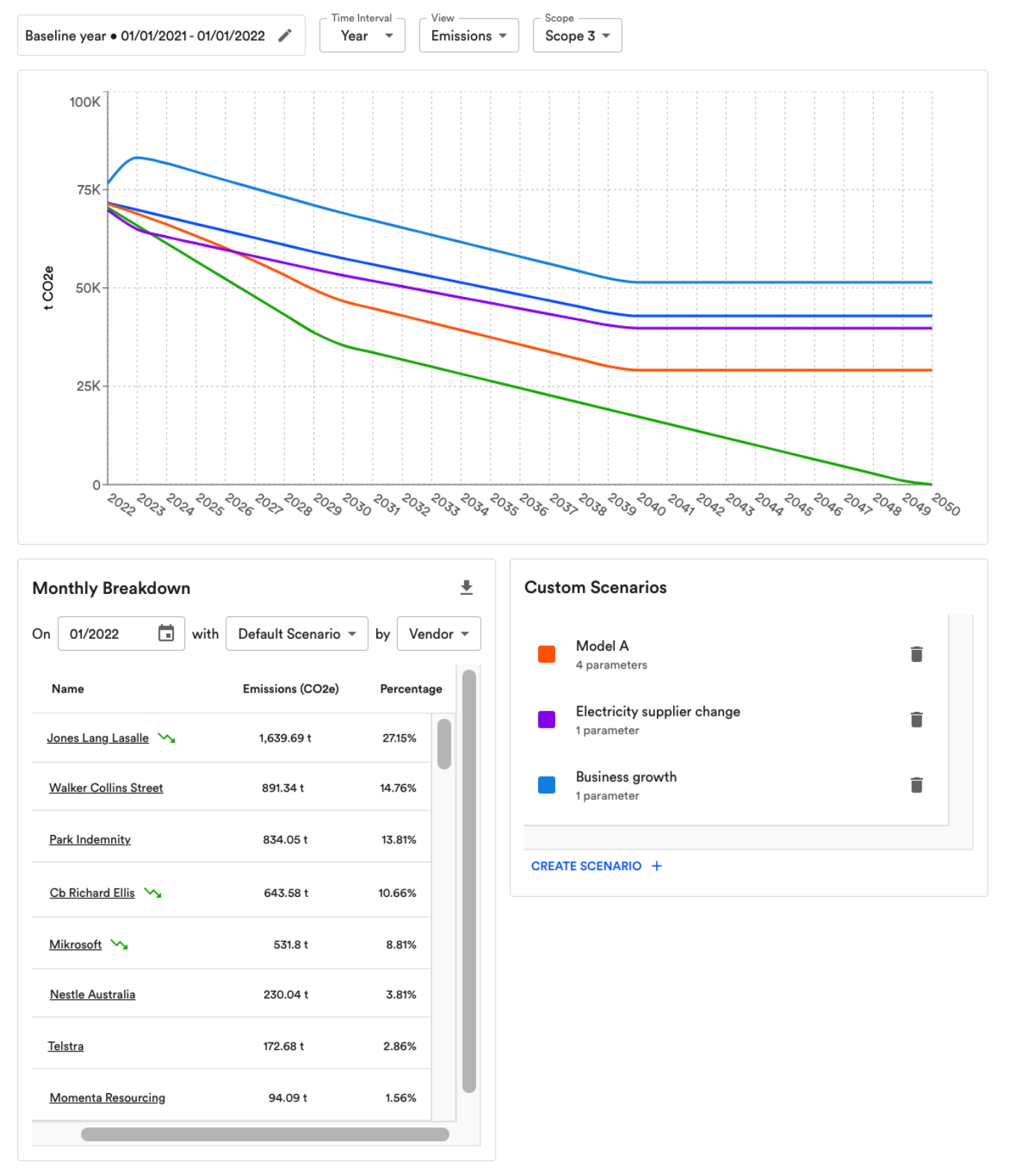Click the 01/2022 date input field
1009x1176 pixels.
(121, 634)
